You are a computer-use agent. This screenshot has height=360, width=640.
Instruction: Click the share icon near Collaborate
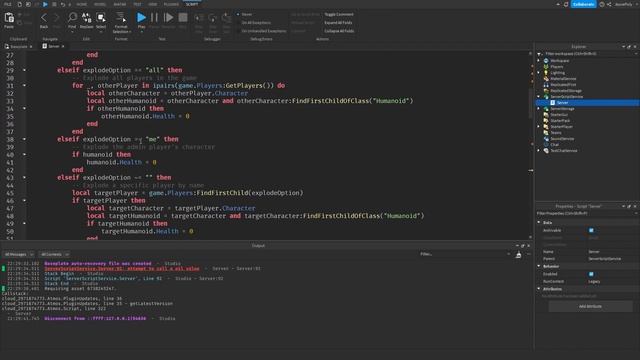coord(609,4)
